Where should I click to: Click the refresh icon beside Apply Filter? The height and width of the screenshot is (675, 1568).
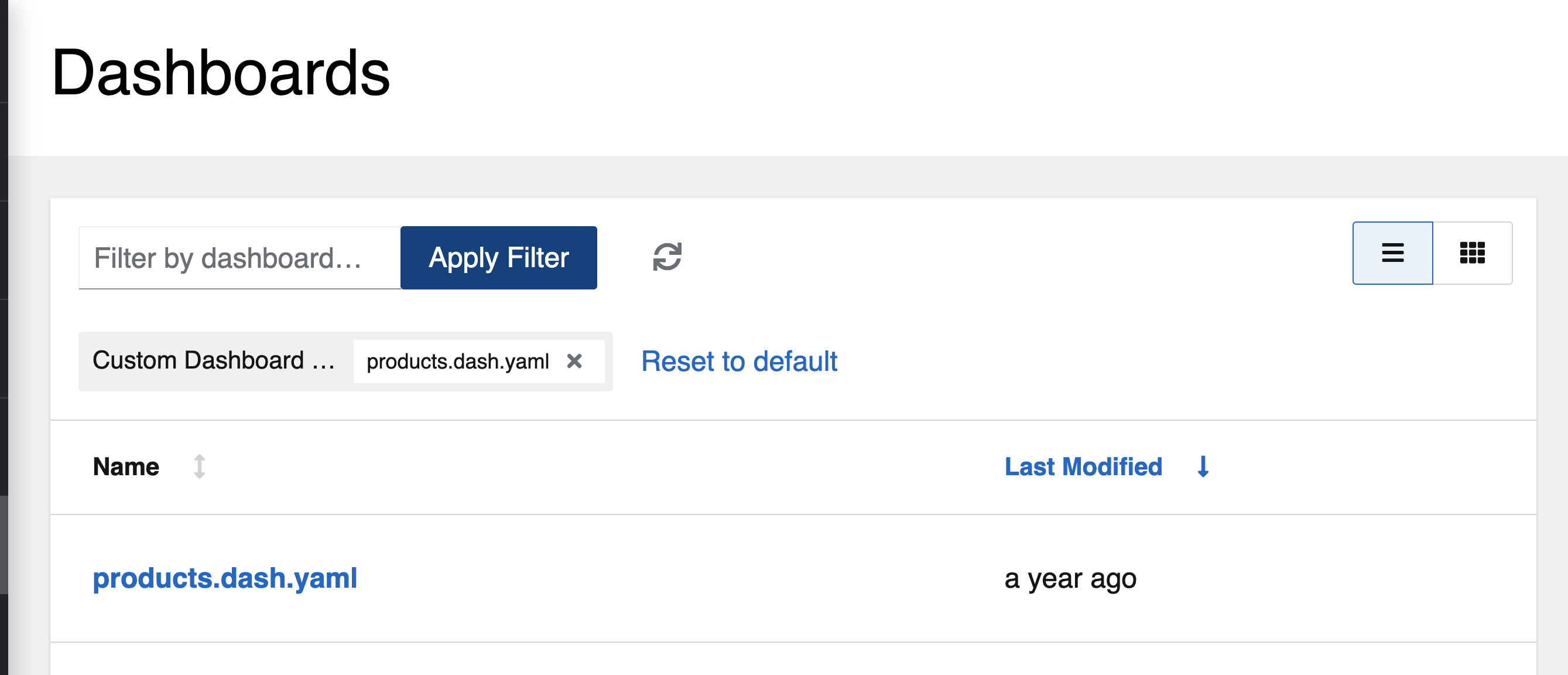pyautogui.click(x=667, y=257)
